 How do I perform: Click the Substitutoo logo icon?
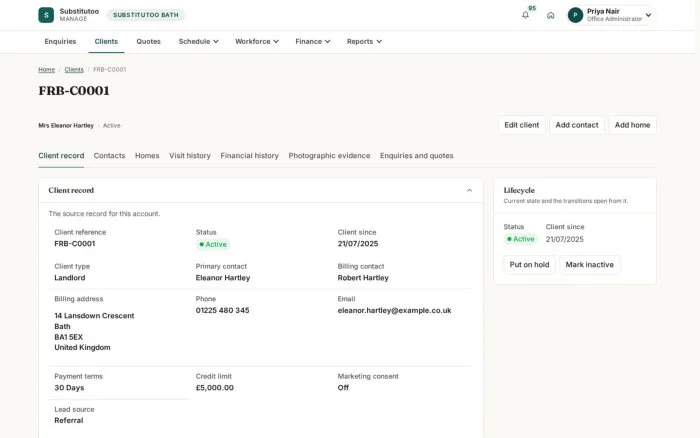(x=46, y=15)
